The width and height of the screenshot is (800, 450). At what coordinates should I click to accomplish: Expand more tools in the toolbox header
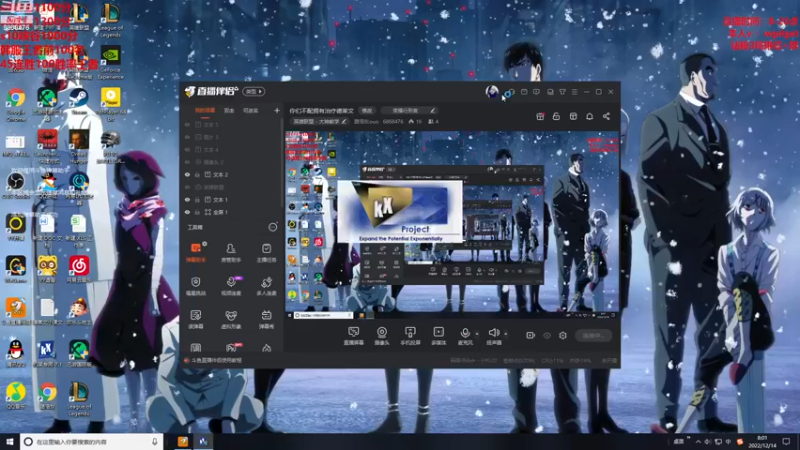coord(273,227)
